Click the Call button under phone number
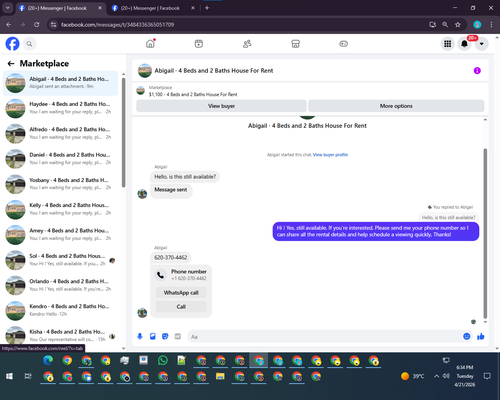The width and height of the screenshot is (500, 400). coord(181,307)
